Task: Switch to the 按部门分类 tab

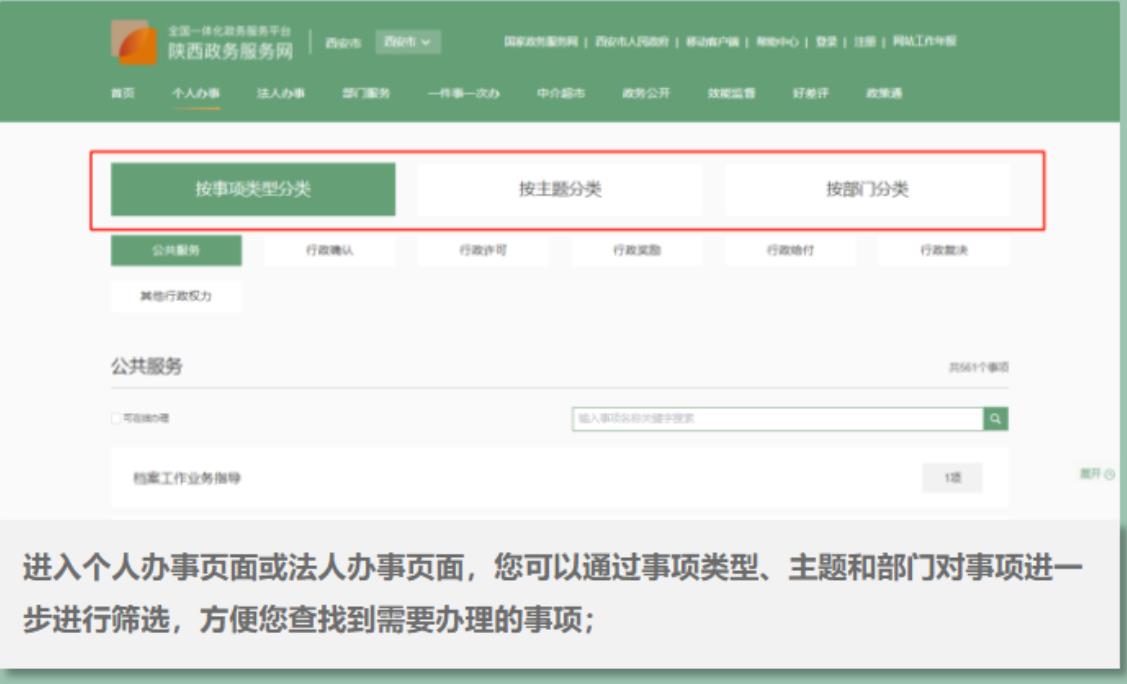Action: pos(867,189)
